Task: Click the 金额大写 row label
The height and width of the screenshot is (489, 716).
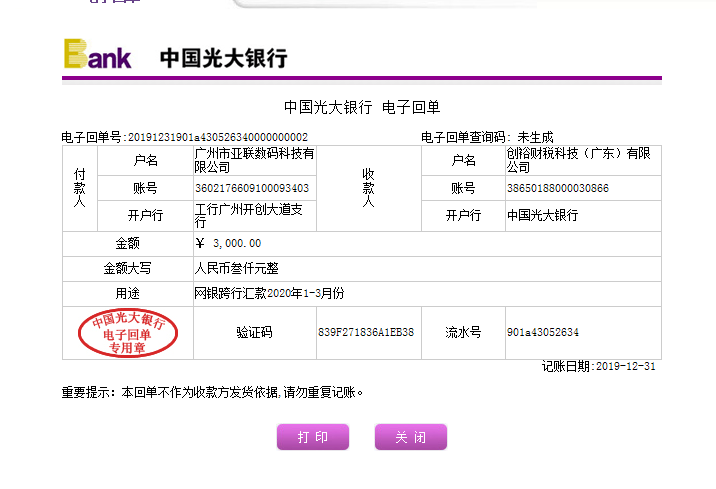Action: click(x=127, y=268)
